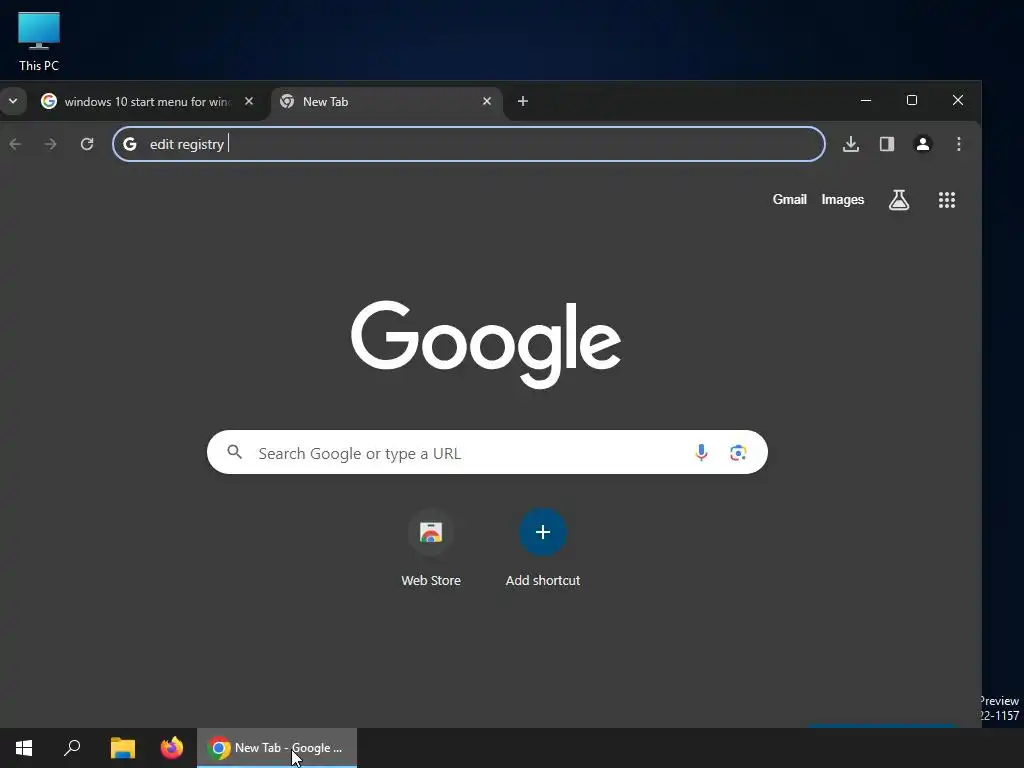This screenshot has height=768, width=1024.
Task: Click the magnifier icon in Google search box
Action: [234, 452]
